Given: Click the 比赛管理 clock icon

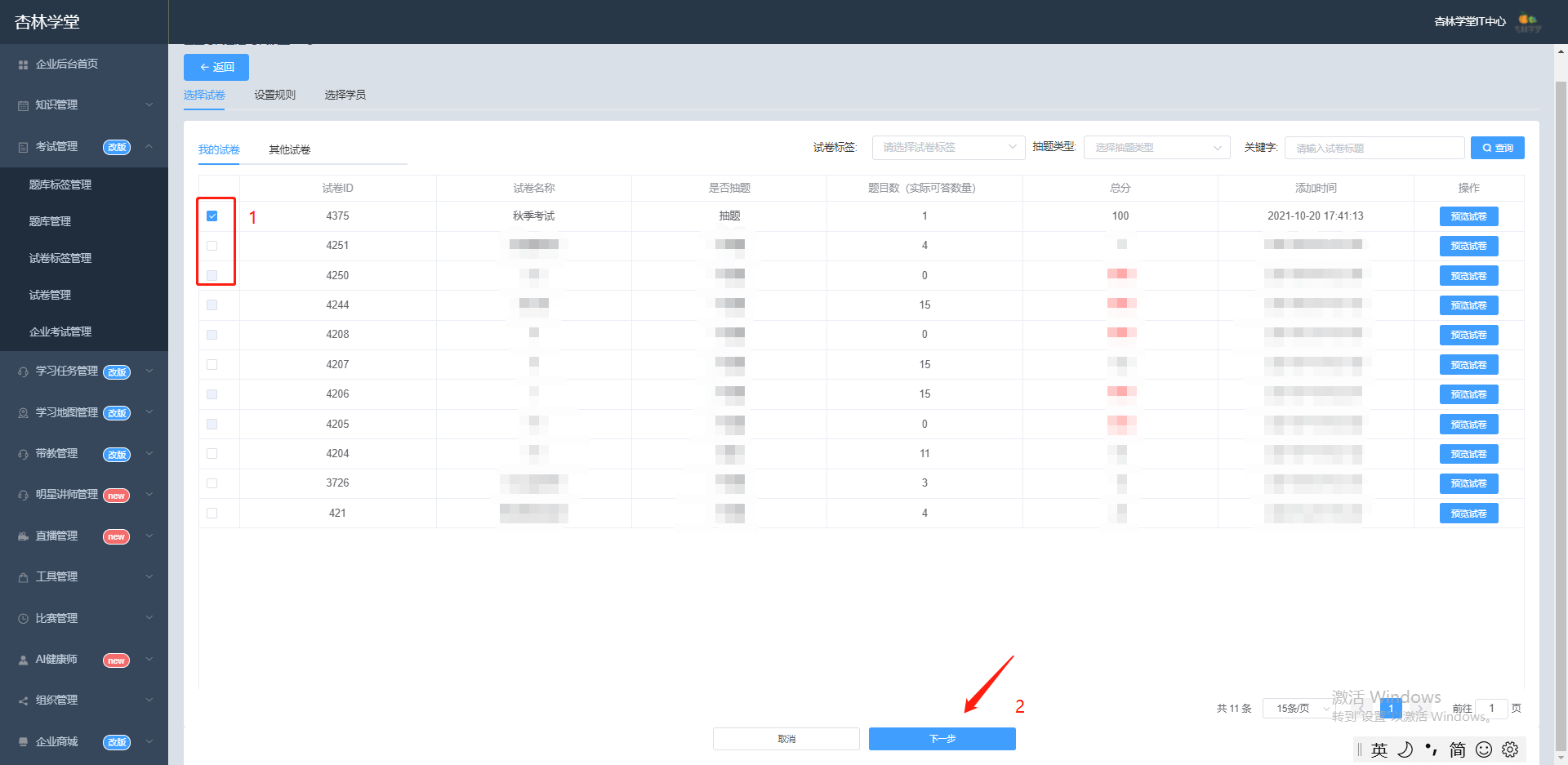Looking at the screenshot, I should (23, 619).
